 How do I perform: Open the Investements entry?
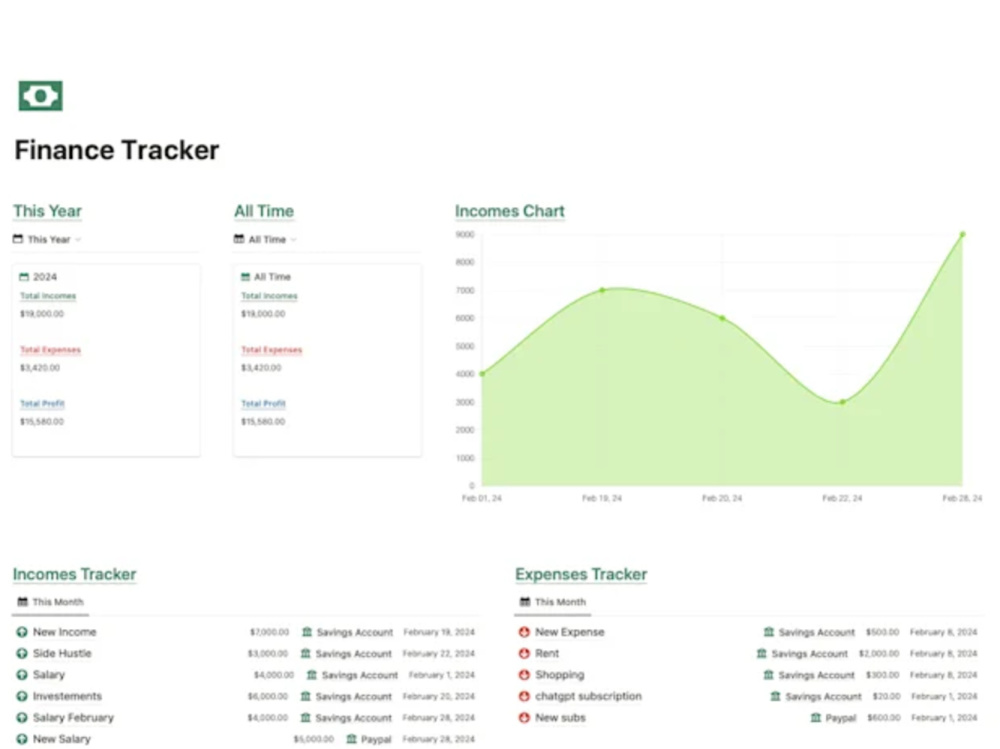tap(68, 696)
